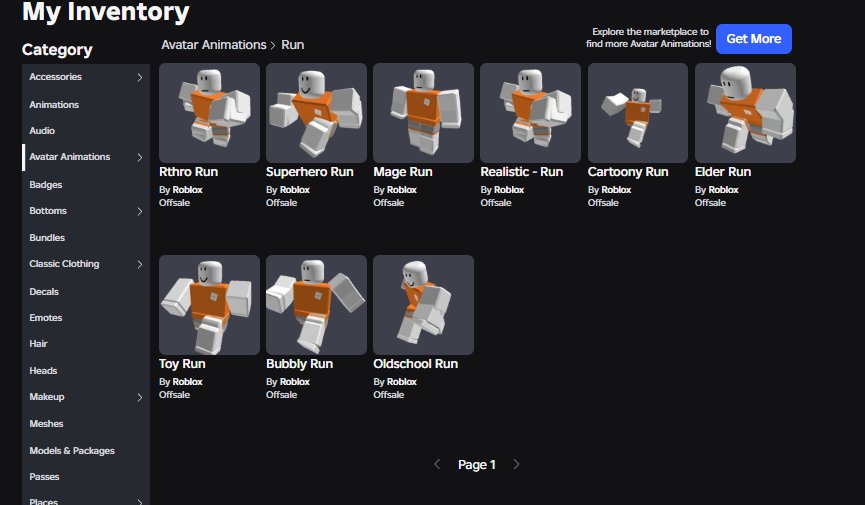Click the Offsale label under Rthro Run

[x=174, y=203]
